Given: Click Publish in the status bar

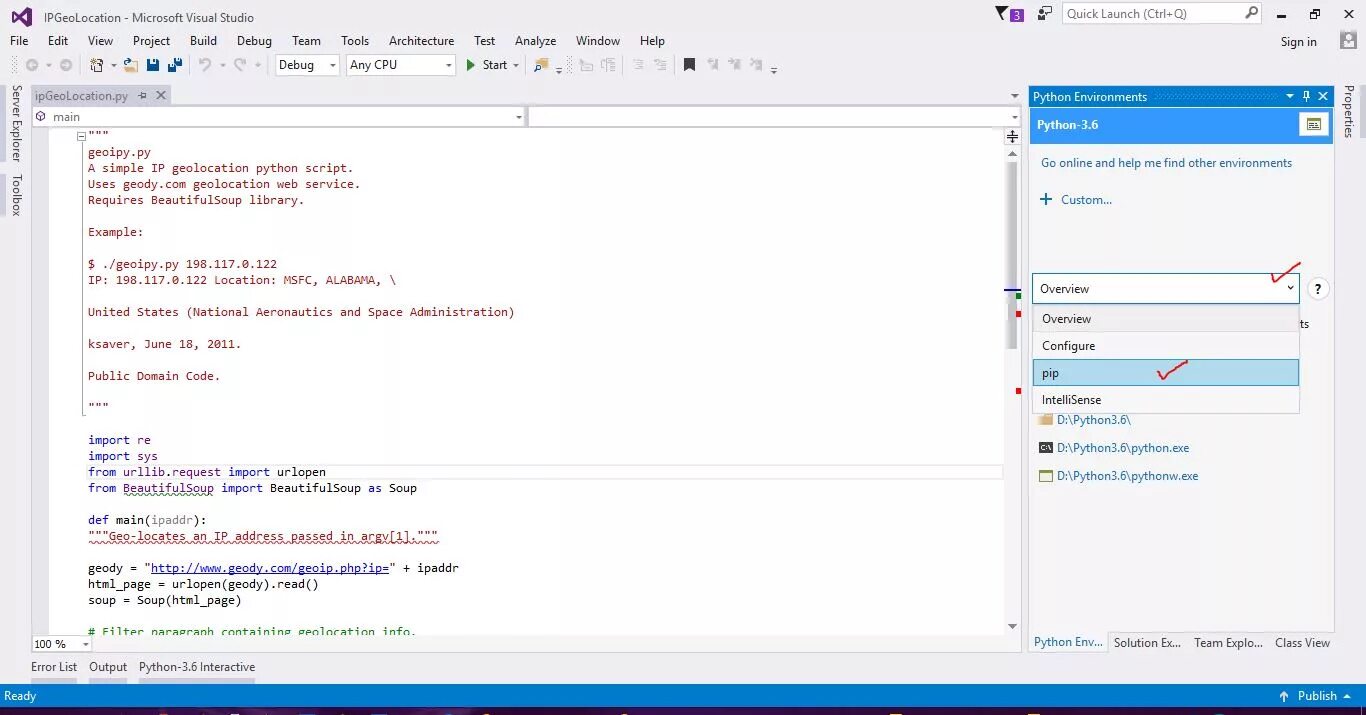Looking at the screenshot, I should [x=1317, y=696].
